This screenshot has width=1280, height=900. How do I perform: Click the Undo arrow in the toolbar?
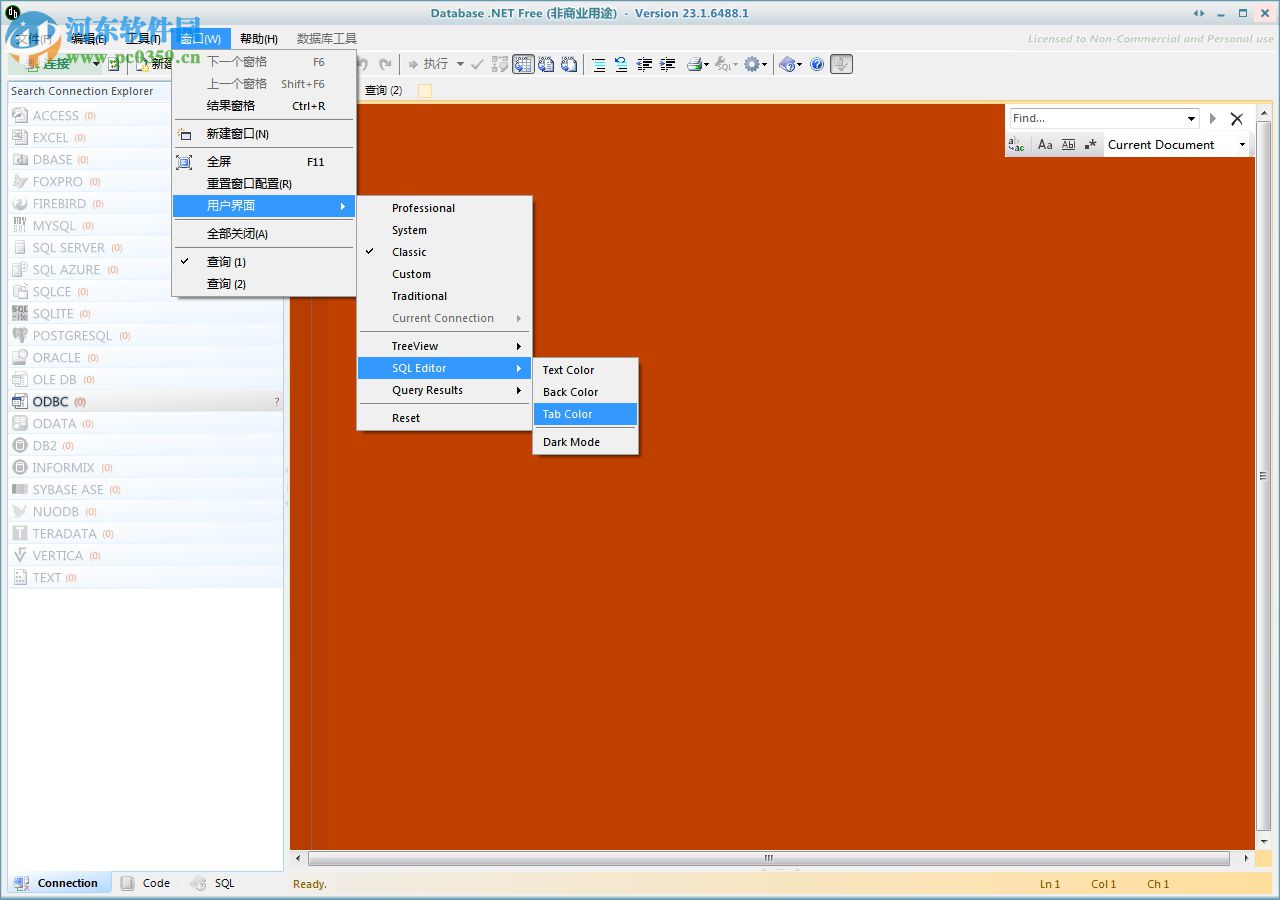pyautogui.click(x=363, y=64)
